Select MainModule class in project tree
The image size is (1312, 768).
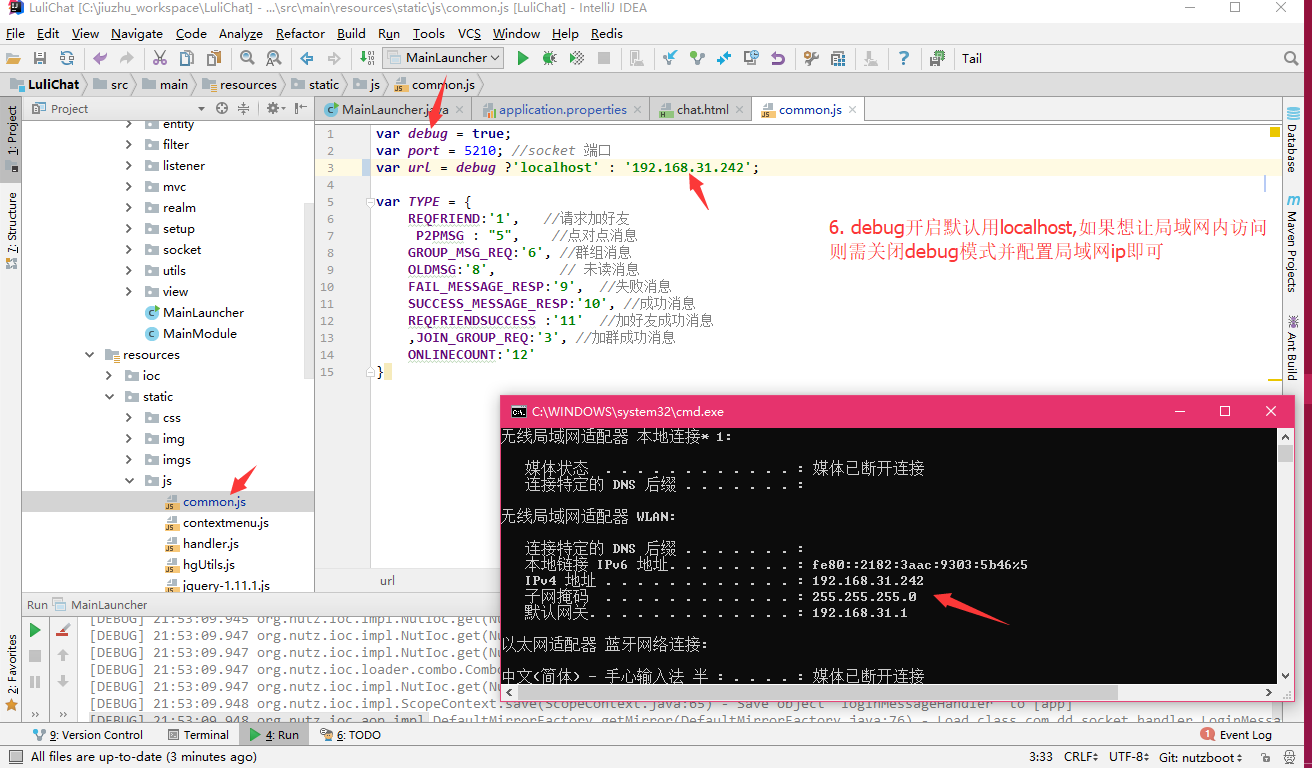tap(199, 334)
